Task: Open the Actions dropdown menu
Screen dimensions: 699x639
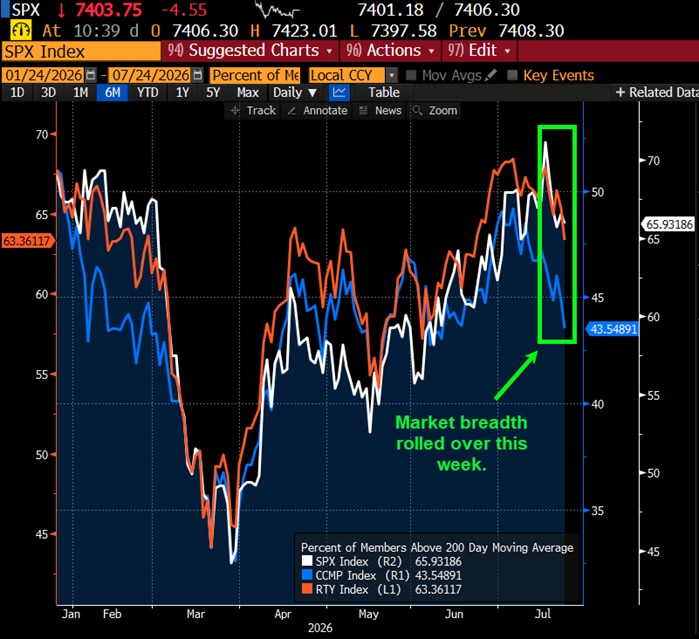Action: click(x=390, y=50)
